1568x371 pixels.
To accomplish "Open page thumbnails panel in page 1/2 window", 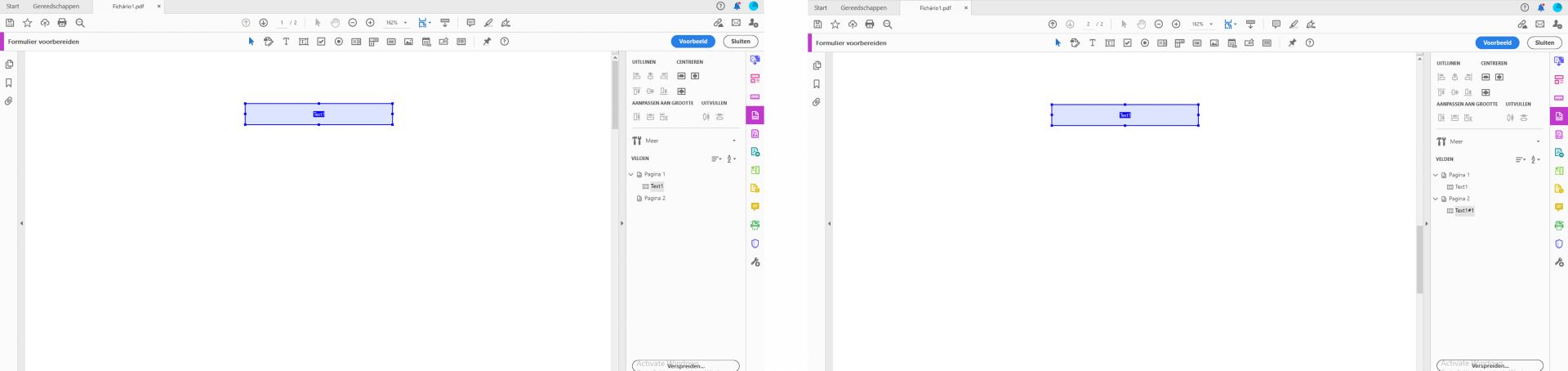I will click(x=9, y=64).
